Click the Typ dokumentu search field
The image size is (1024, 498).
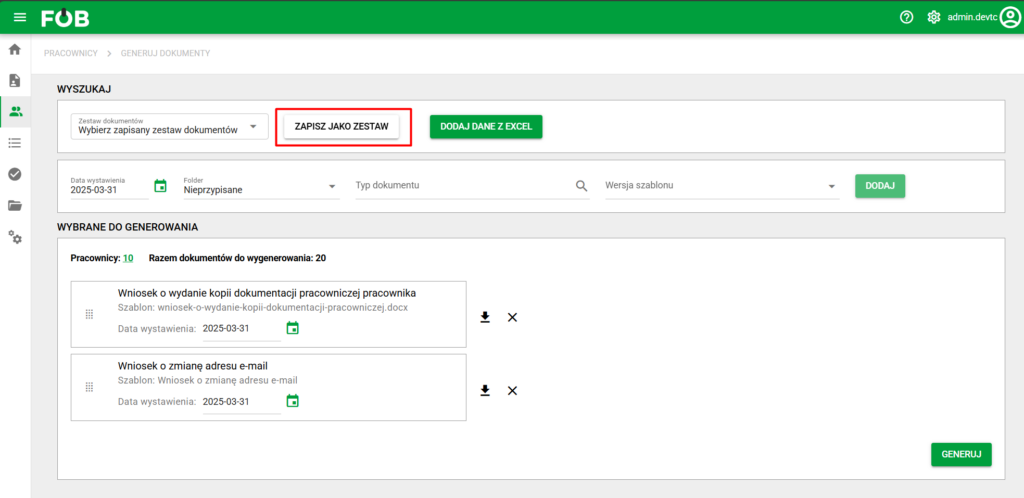tap(460, 186)
